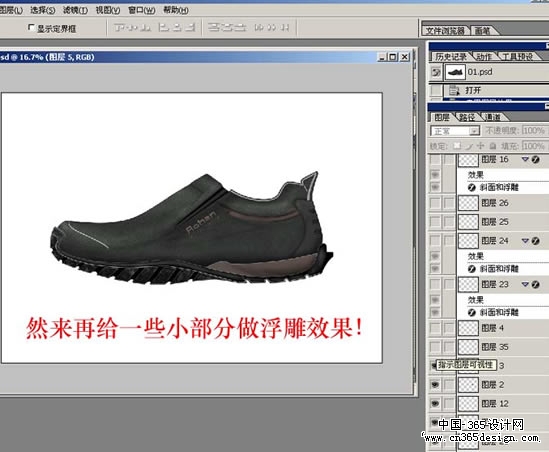Image resolution: width=549 pixels, height=452 pixels.
Task: Click the align horizontal centers icon
Action: (x=176, y=27)
